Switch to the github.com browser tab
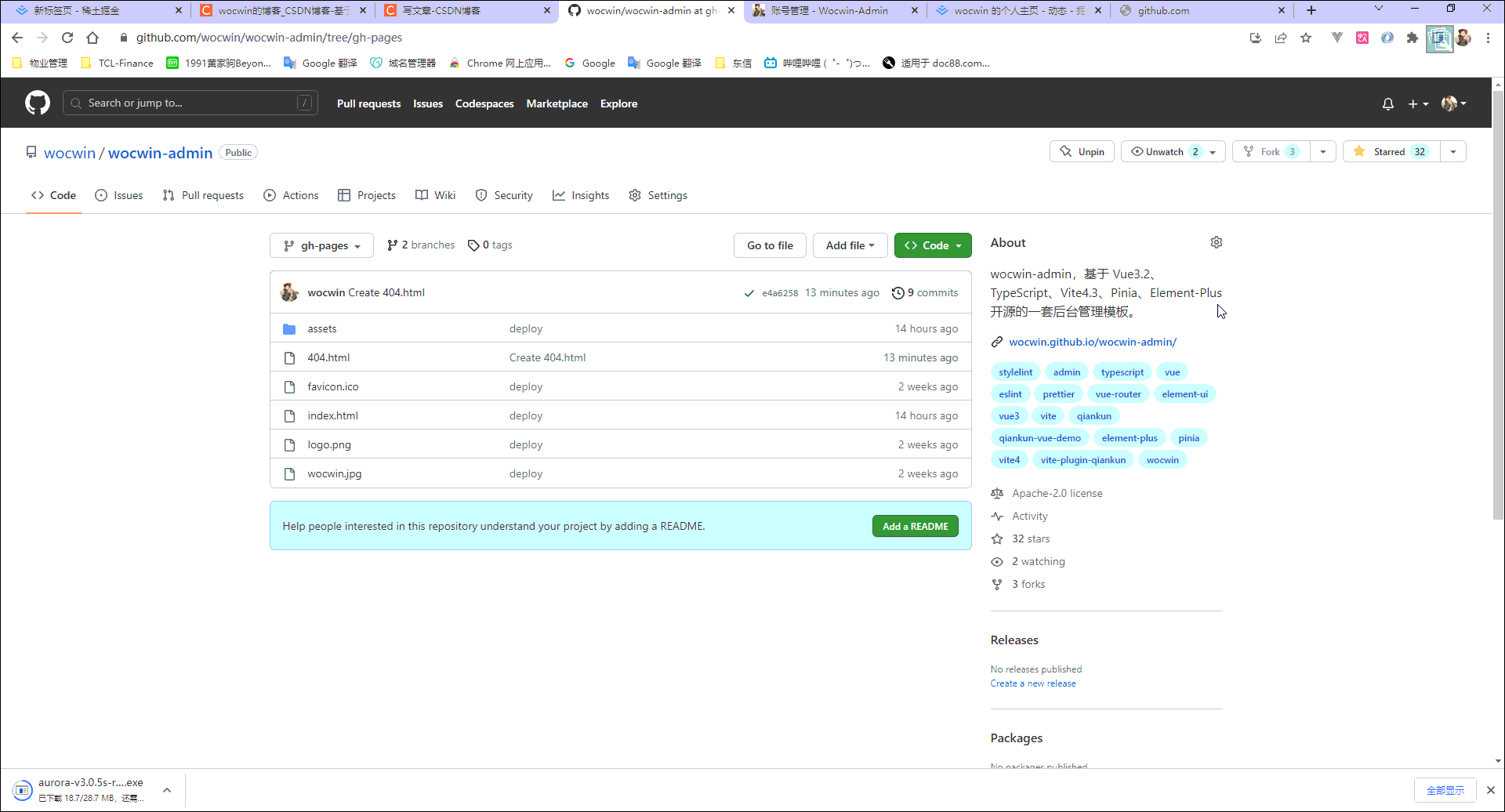This screenshot has width=1505, height=812. click(x=1199, y=10)
